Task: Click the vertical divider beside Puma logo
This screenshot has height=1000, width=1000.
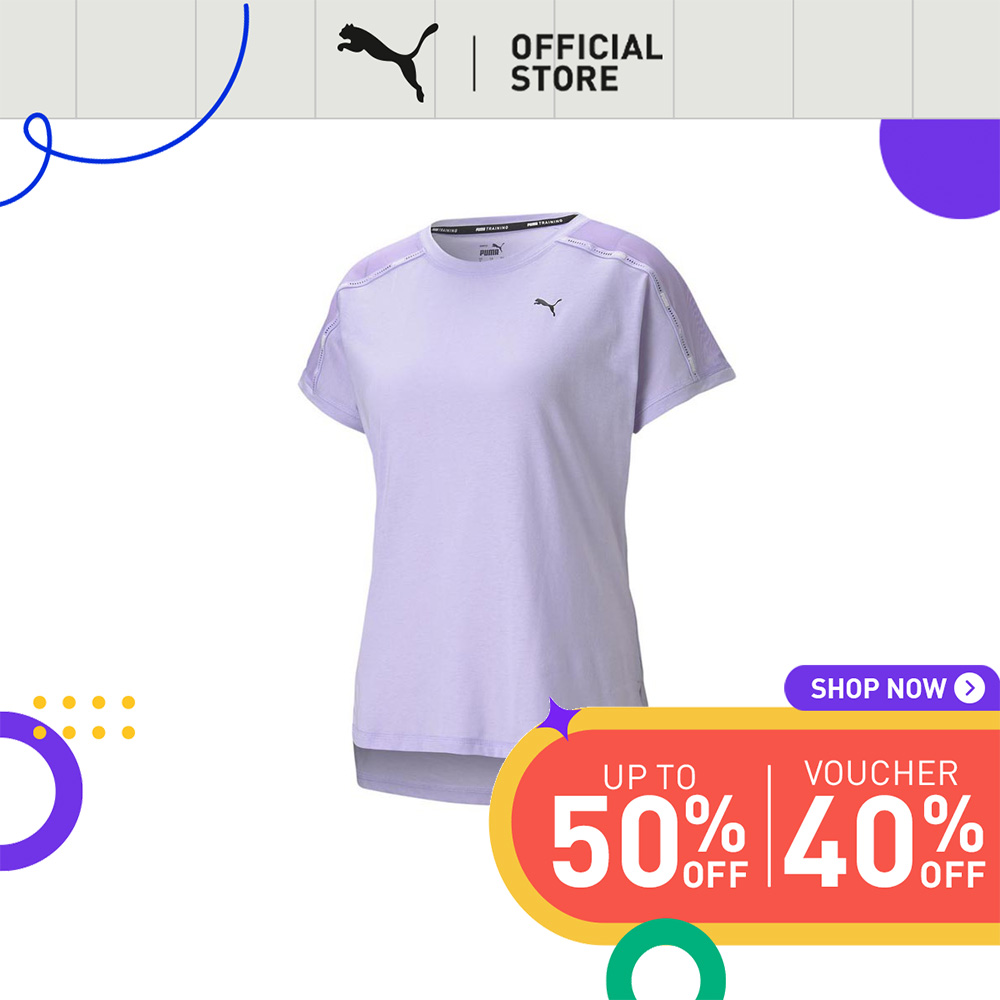Action: pyautogui.click(x=474, y=63)
